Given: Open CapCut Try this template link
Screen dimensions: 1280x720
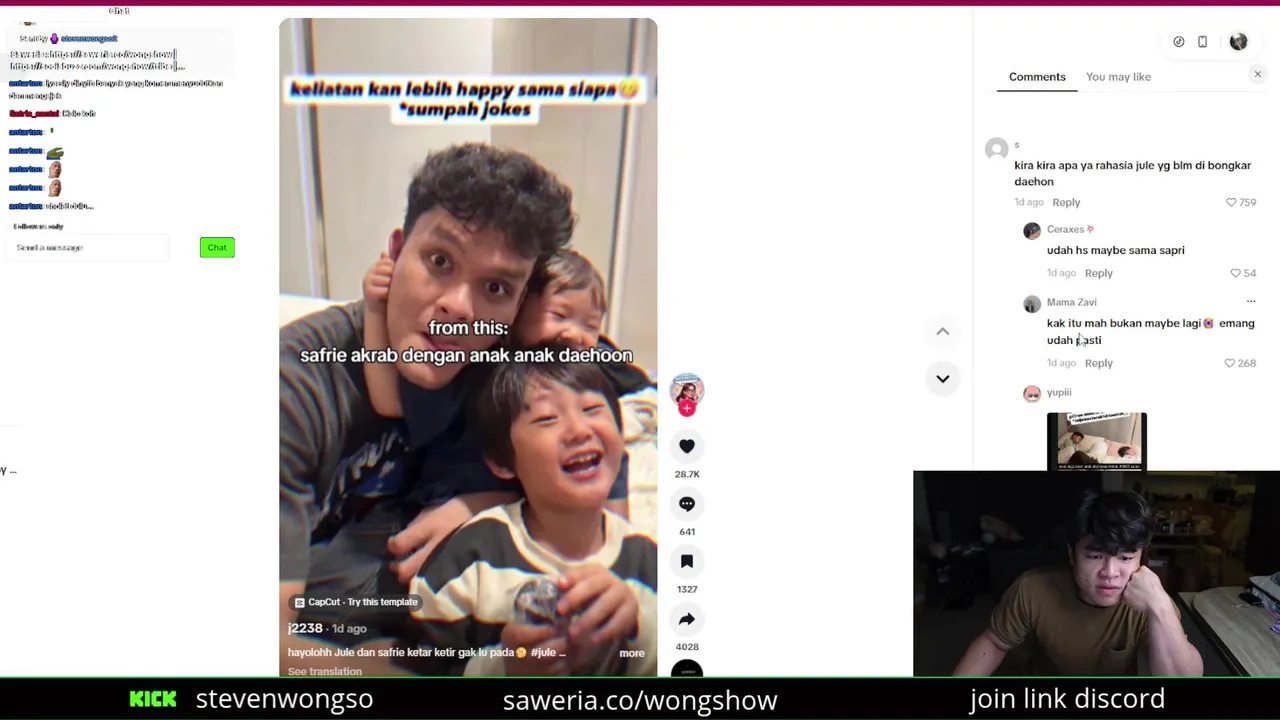Looking at the screenshot, I should (x=355, y=602).
